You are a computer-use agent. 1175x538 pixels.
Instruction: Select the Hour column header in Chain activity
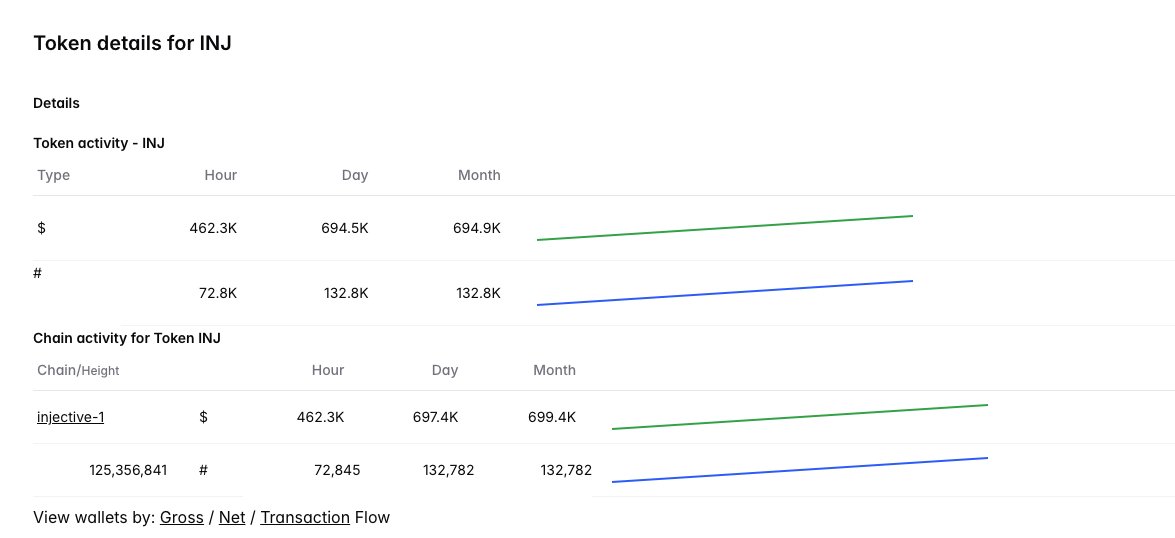[327, 370]
